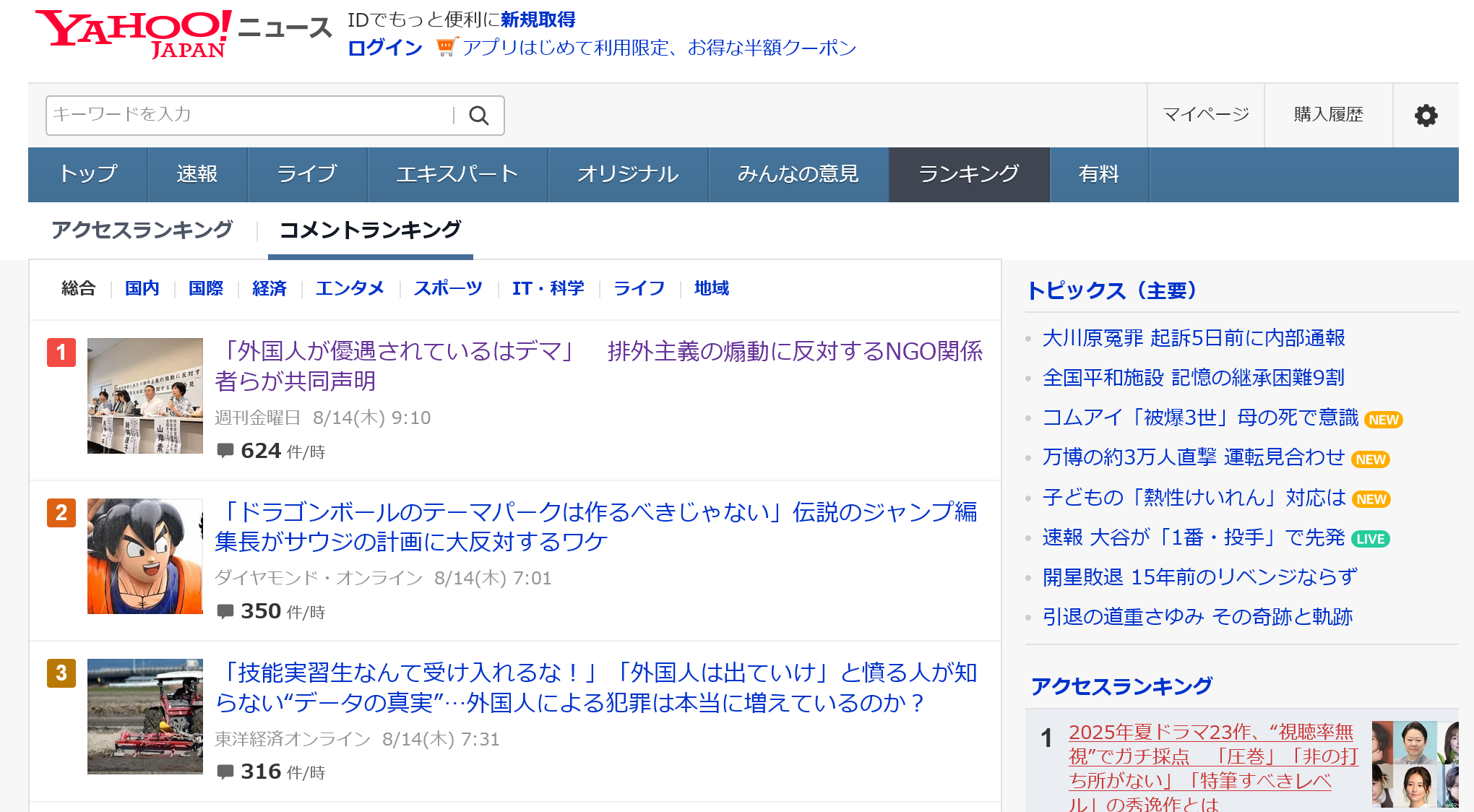Click NEW badge next to 万博 topic
This screenshot has width=1474, height=812.
(1371, 459)
